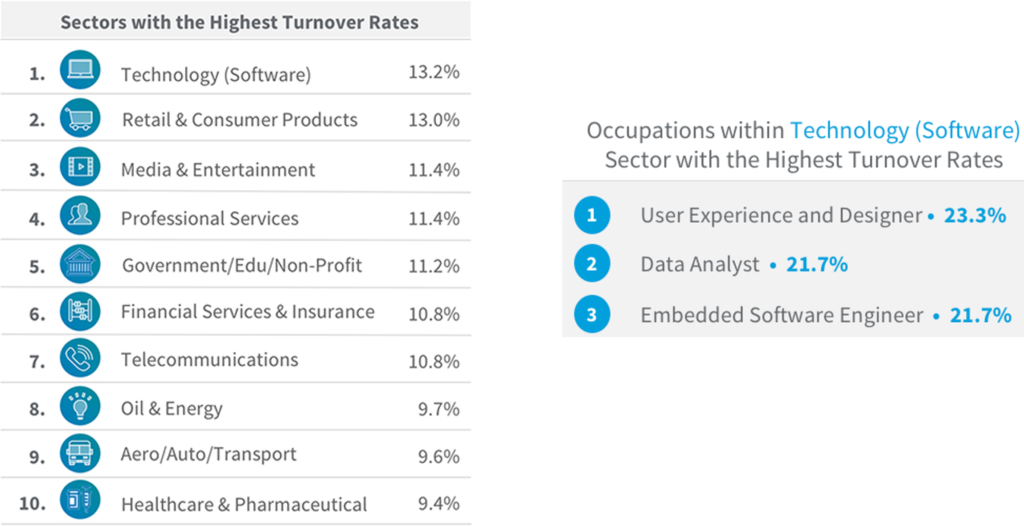This screenshot has width=1024, height=526.
Task: Click the Data Analyst occupation label
Action: (700, 265)
